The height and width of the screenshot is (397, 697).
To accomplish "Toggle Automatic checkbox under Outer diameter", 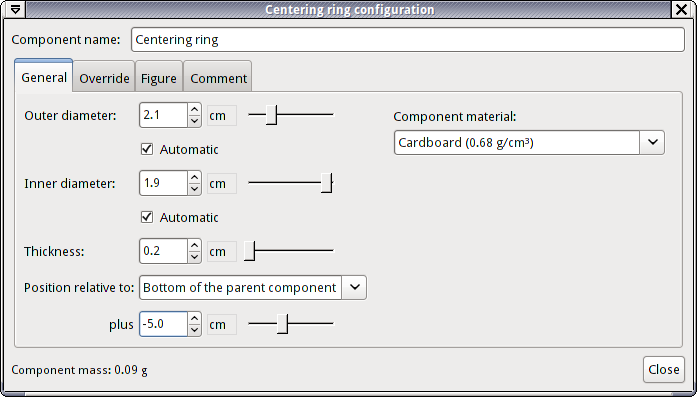I will point(147,149).
